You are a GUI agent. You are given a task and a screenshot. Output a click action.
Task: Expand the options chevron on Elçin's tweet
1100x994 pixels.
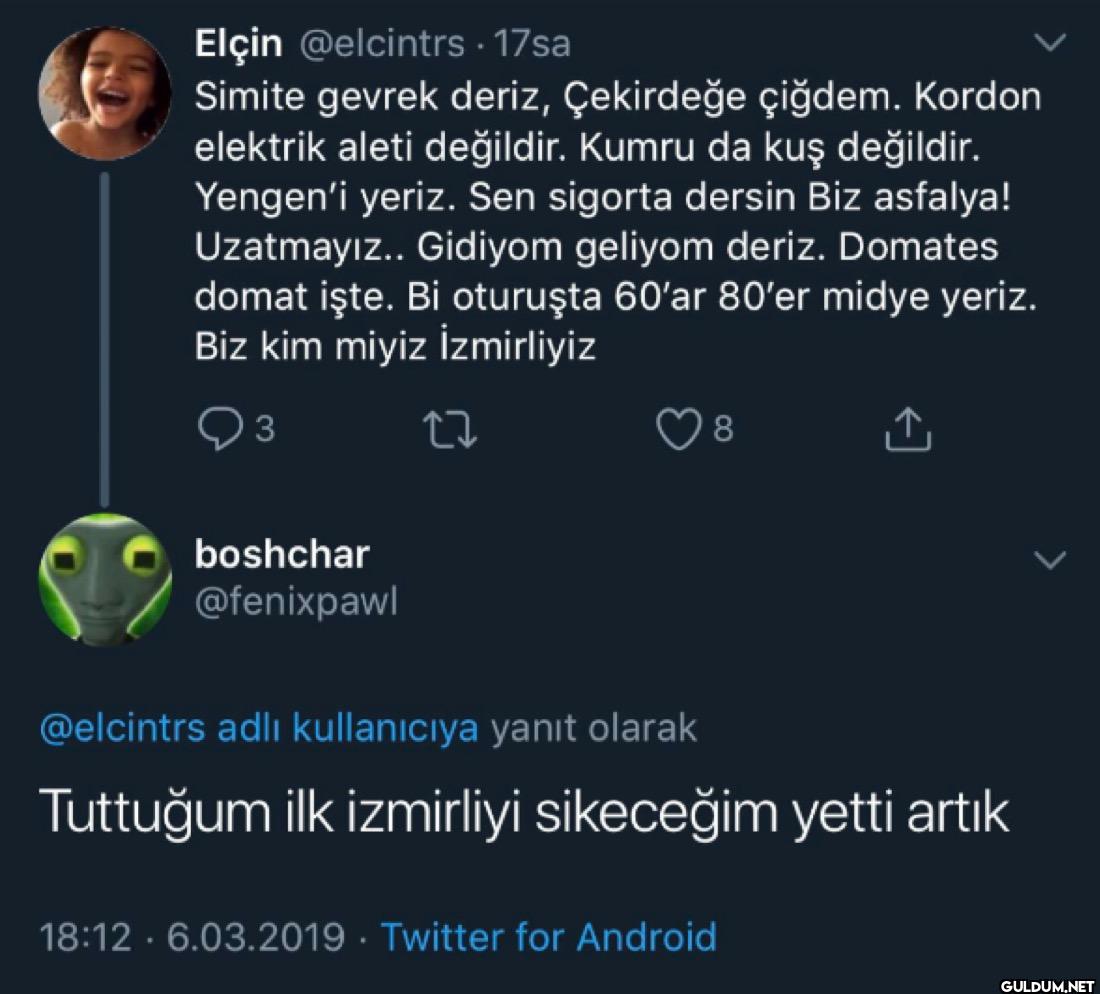(x=1048, y=43)
